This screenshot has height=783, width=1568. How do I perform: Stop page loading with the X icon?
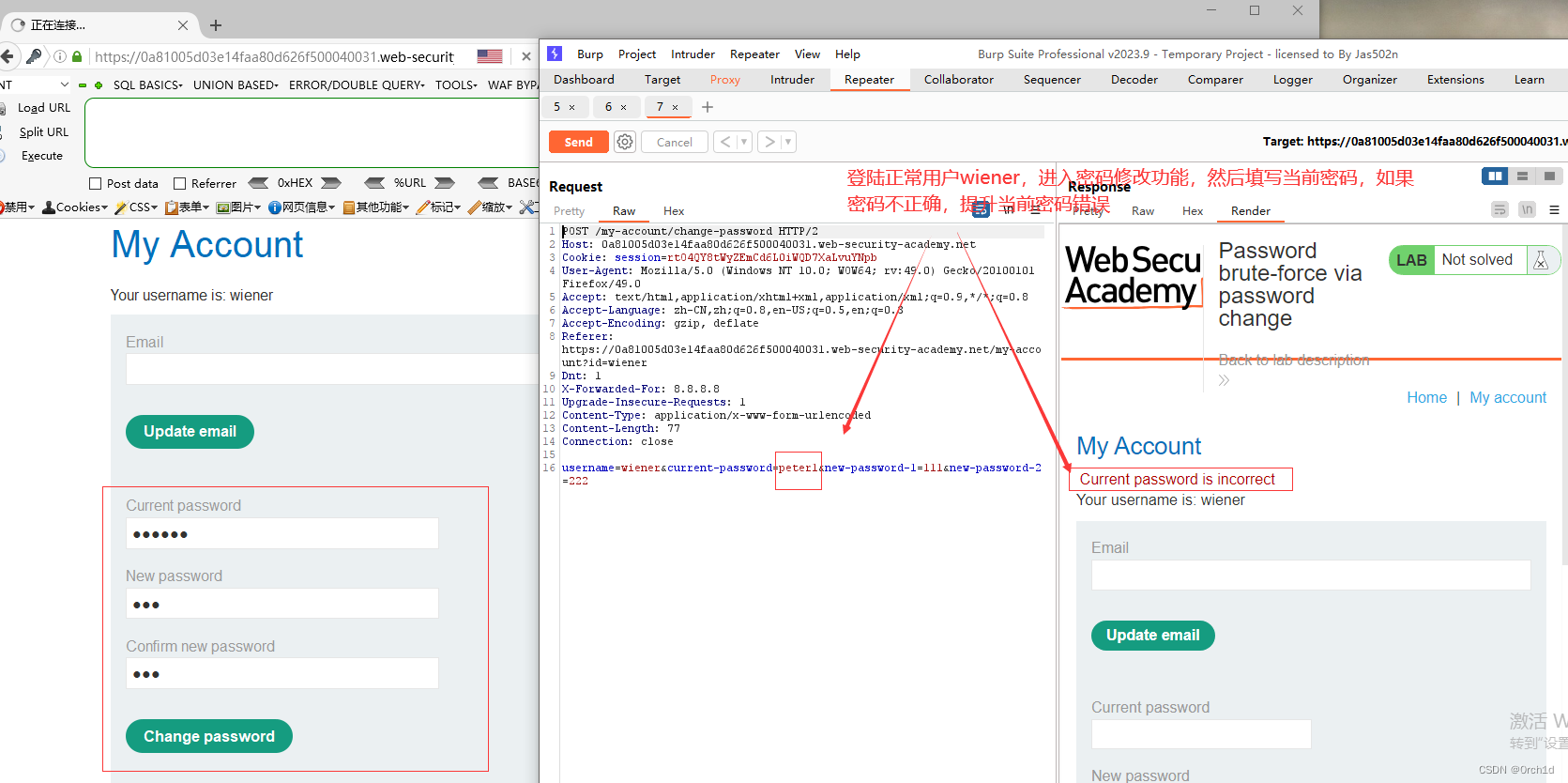click(x=526, y=56)
